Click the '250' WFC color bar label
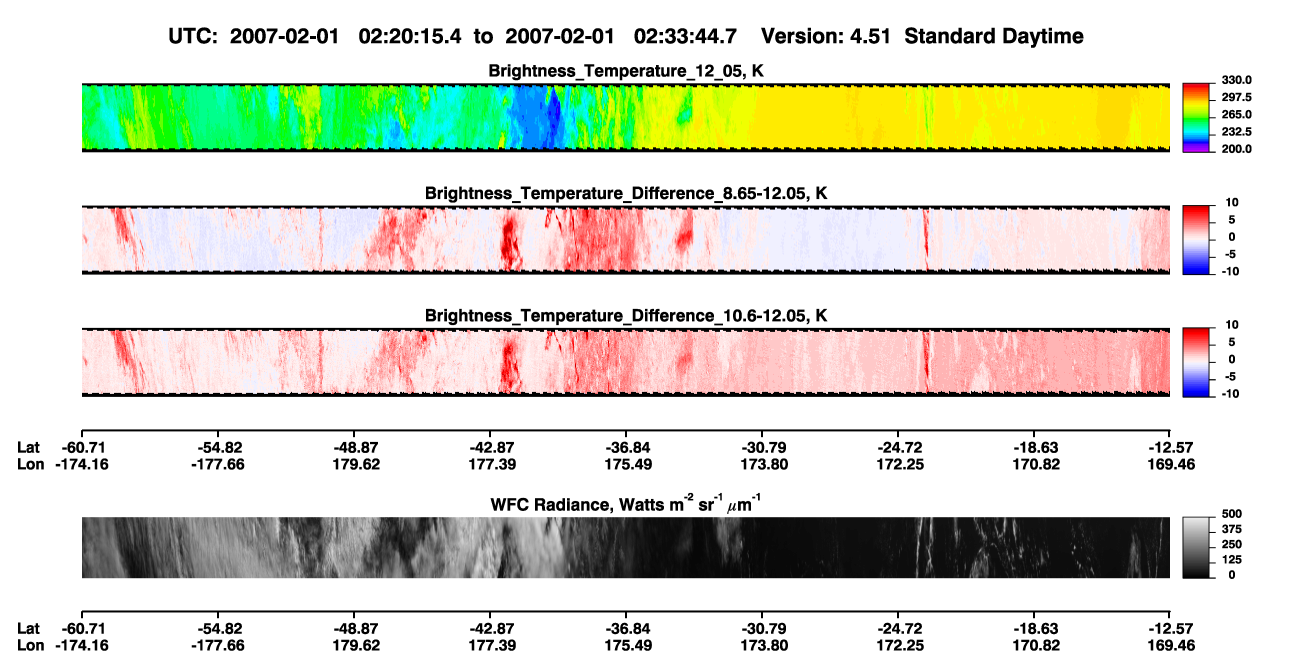This screenshot has height=667, width=1300. [1232, 544]
